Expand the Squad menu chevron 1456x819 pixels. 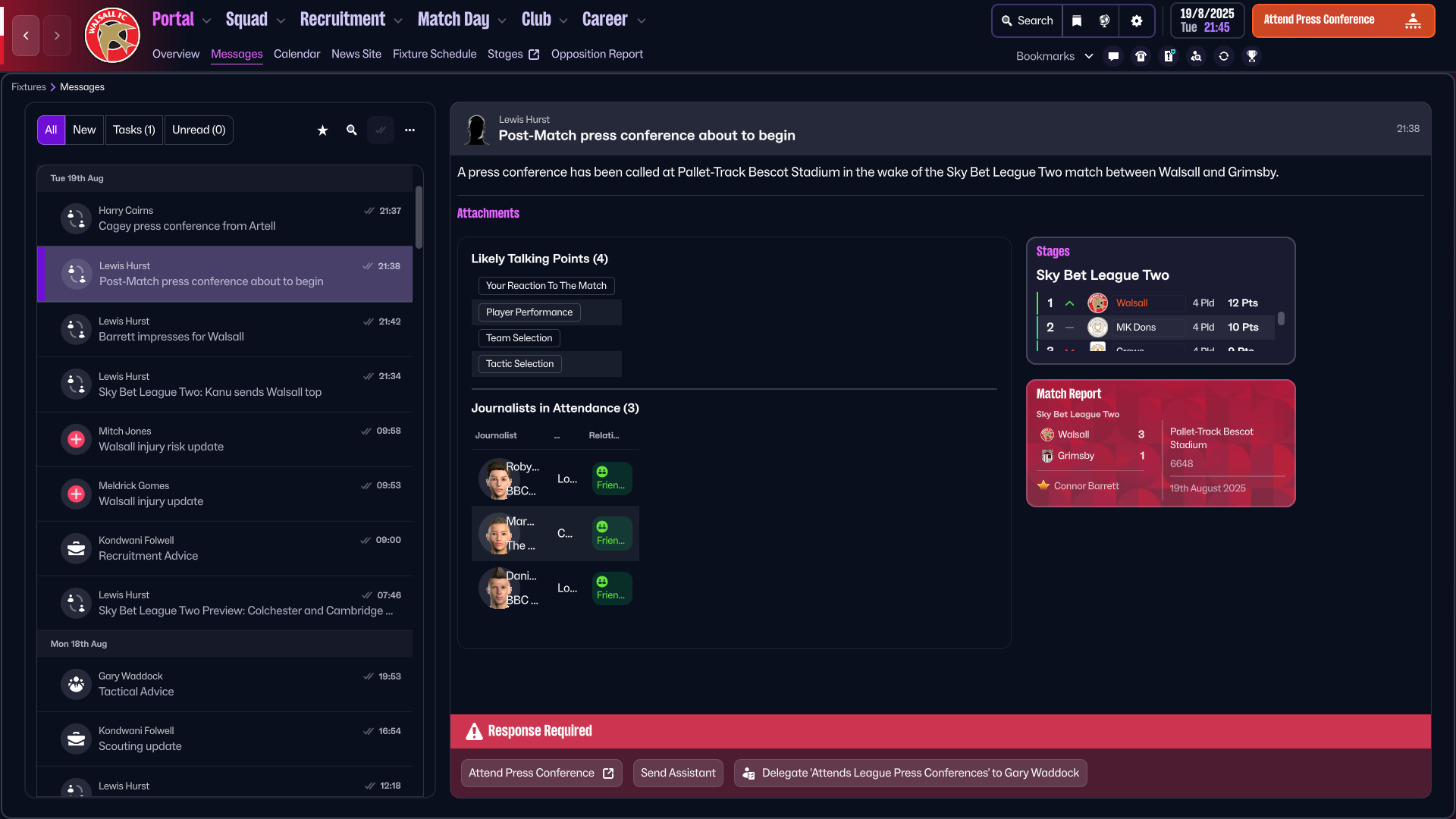(x=281, y=21)
